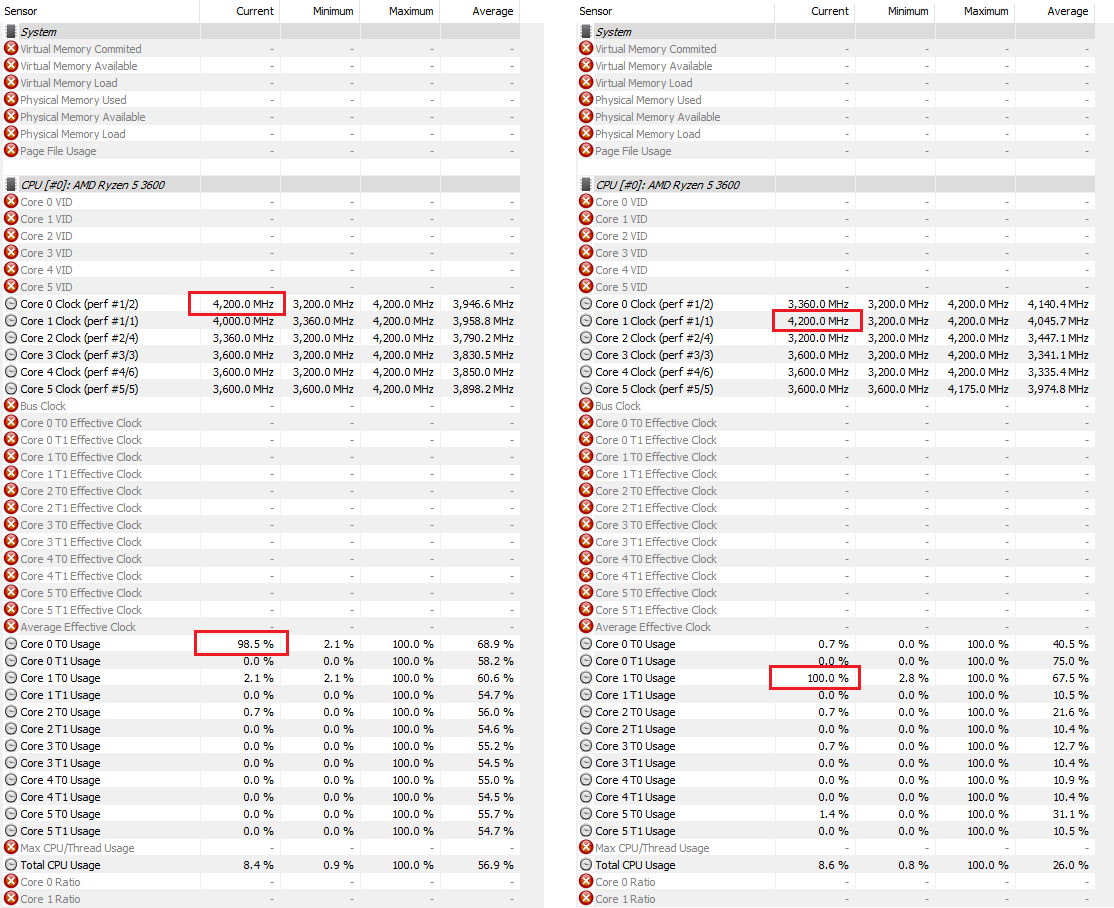The height and width of the screenshot is (908, 1114).
Task: Click the red X icon beside Virtual Memory Commited in left panel
Action: click(x=11, y=49)
